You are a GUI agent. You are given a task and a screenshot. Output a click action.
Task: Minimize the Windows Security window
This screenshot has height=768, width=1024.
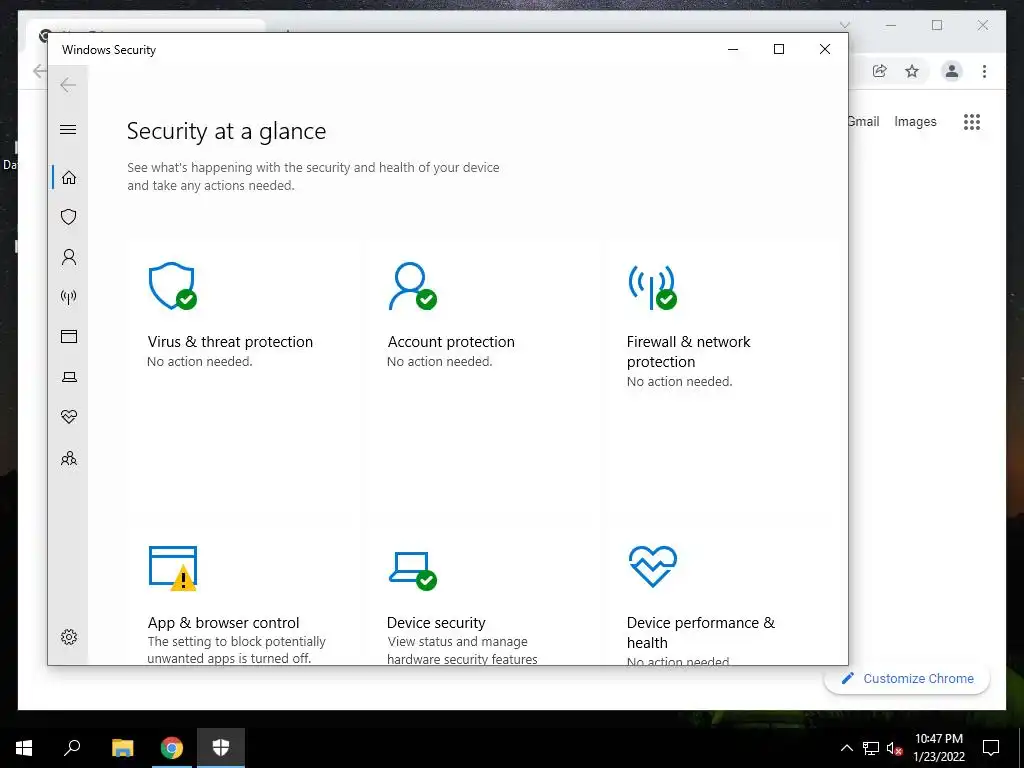(x=733, y=49)
